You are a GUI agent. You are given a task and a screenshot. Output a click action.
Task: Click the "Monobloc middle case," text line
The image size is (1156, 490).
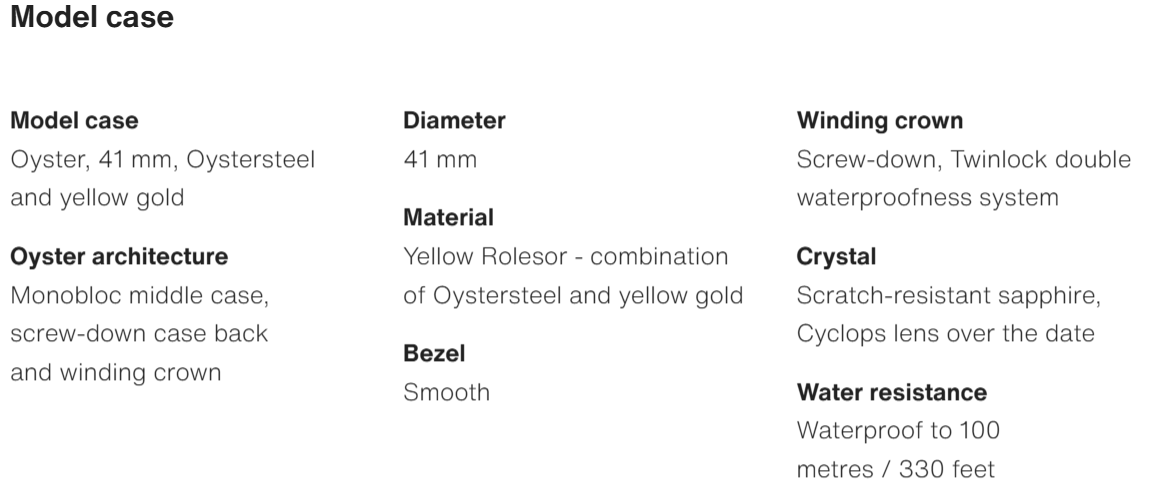[x=139, y=296]
